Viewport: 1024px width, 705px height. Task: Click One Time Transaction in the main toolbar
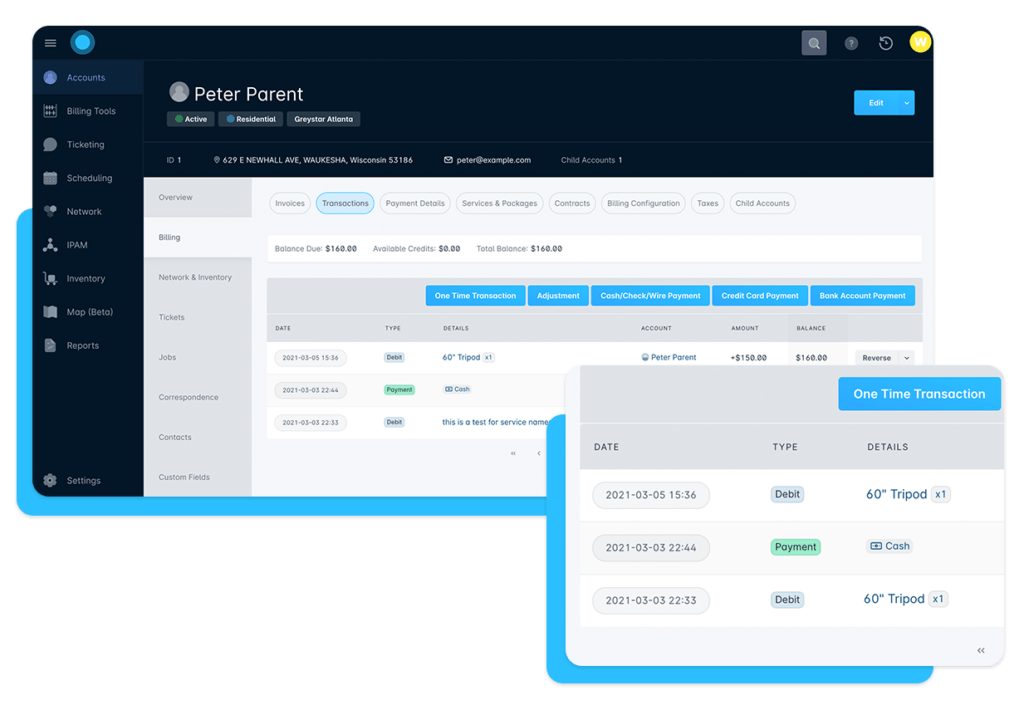point(475,296)
